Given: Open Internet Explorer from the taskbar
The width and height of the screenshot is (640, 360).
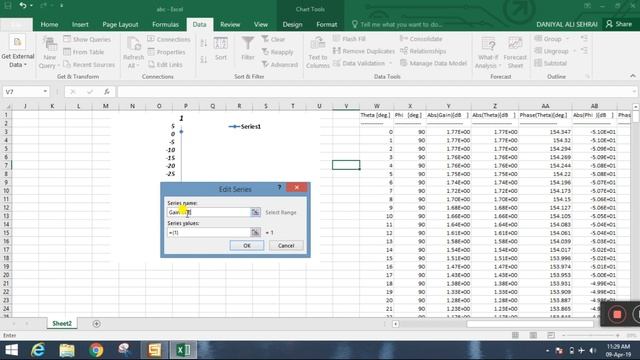Looking at the screenshot, I should (38, 350).
